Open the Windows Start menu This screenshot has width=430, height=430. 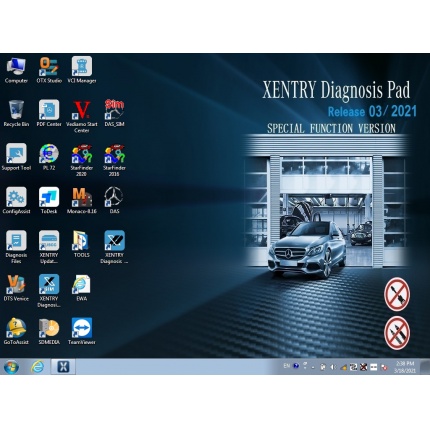coord(12,367)
